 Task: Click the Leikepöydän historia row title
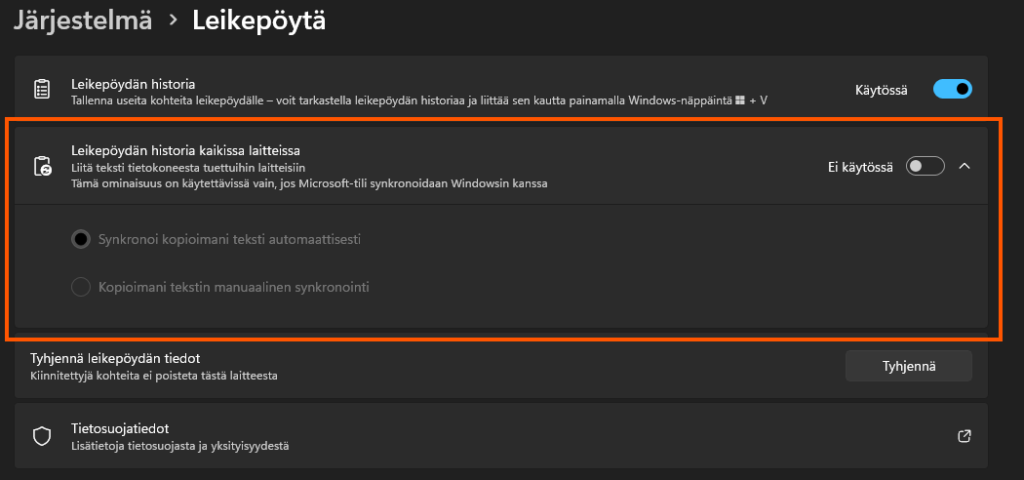pos(133,84)
